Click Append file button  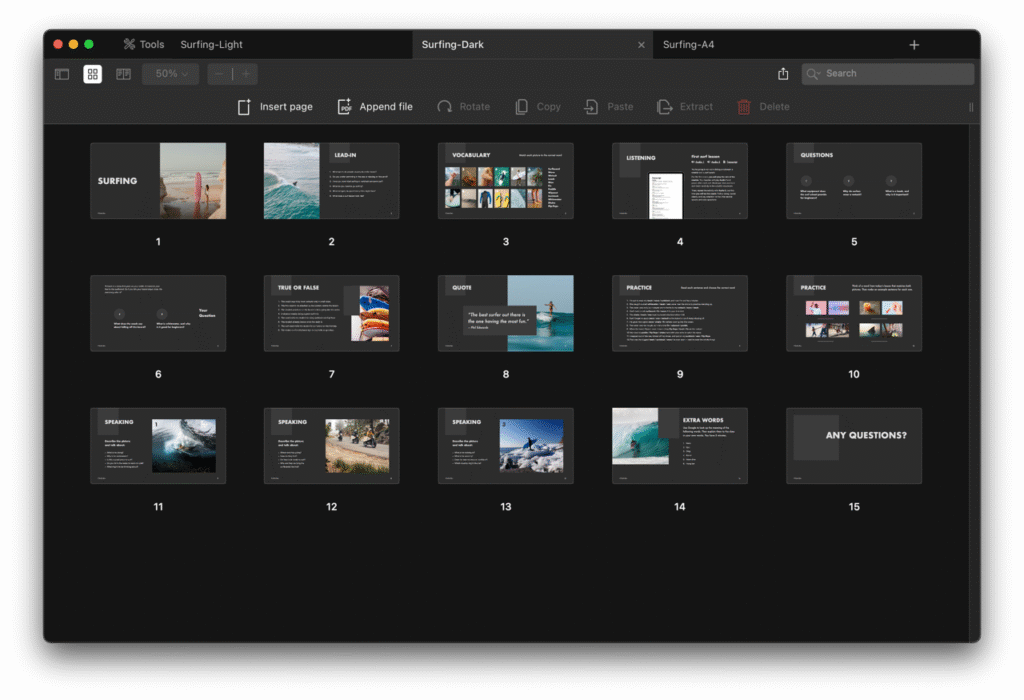click(375, 107)
